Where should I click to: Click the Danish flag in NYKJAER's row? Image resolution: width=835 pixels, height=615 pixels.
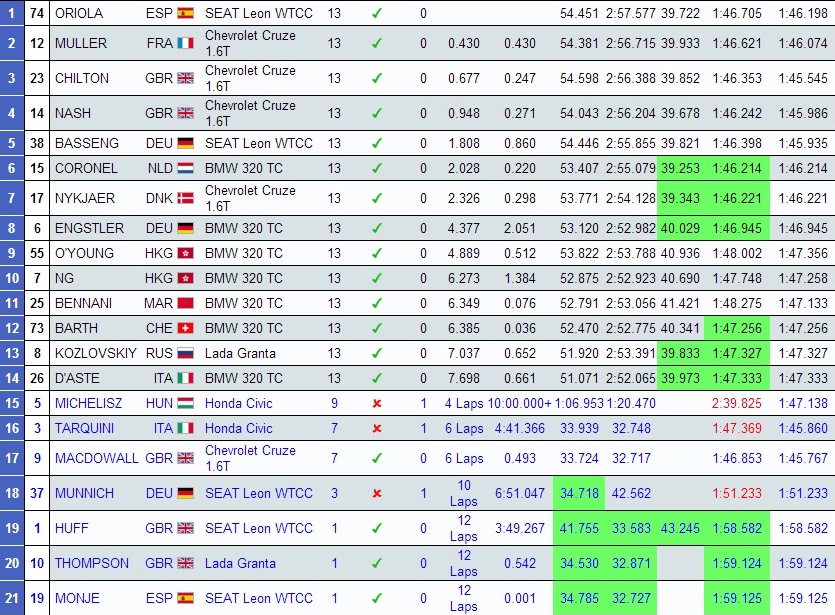tap(185, 199)
